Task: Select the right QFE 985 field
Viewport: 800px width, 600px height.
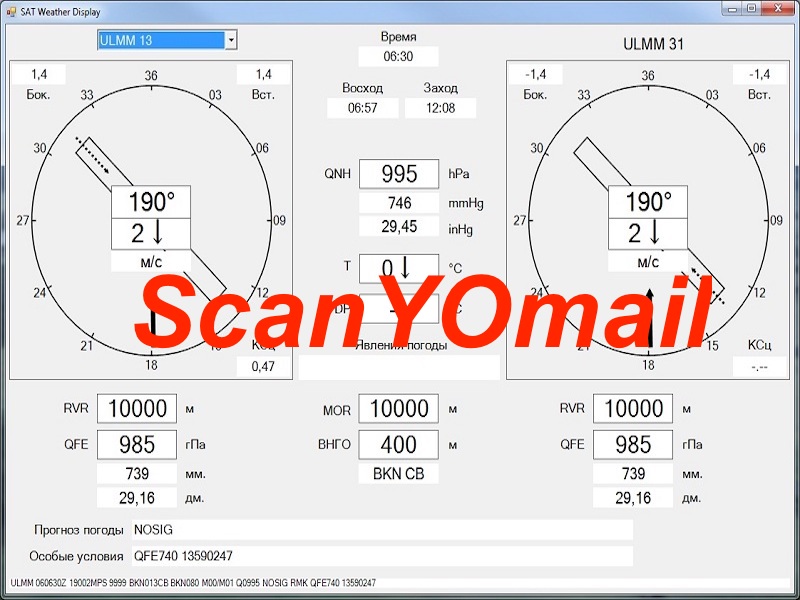Action: click(x=633, y=445)
